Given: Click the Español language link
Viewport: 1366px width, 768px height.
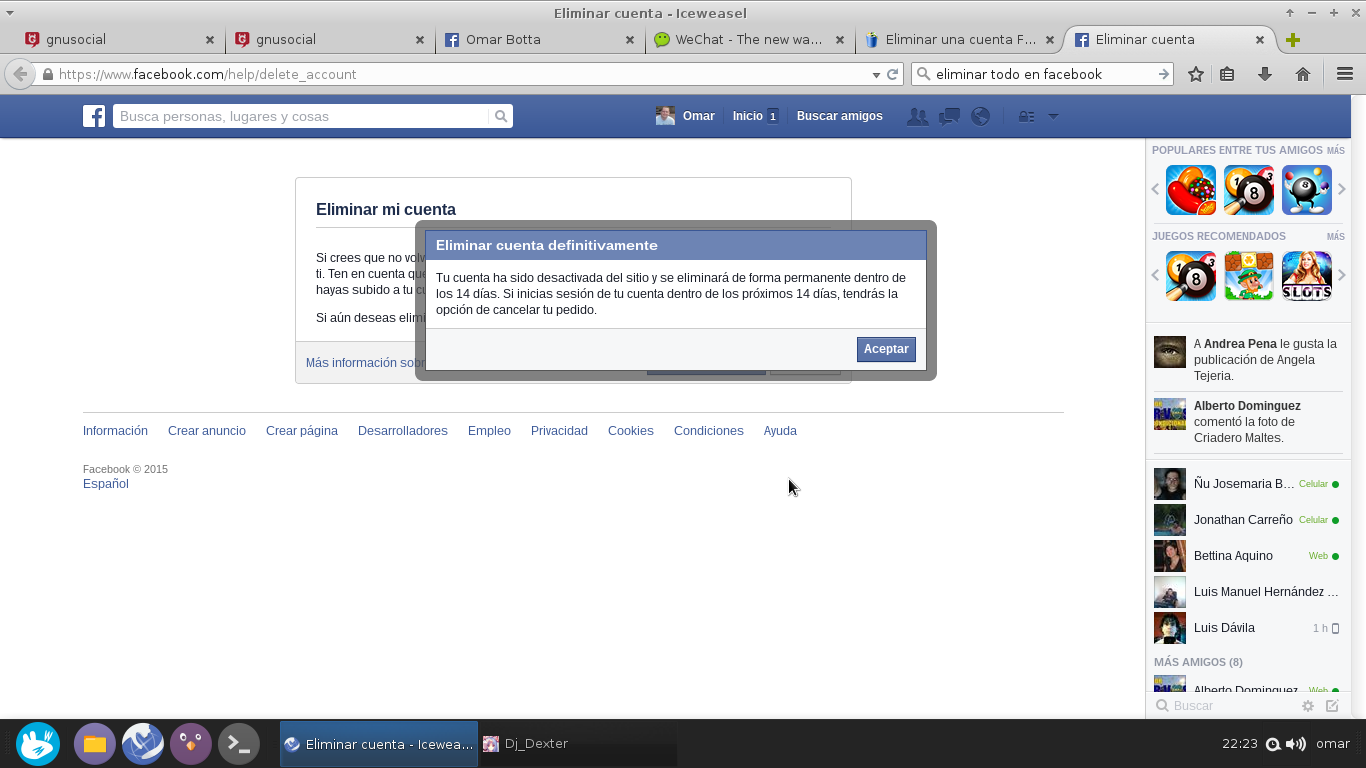Looking at the screenshot, I should 106,484.
